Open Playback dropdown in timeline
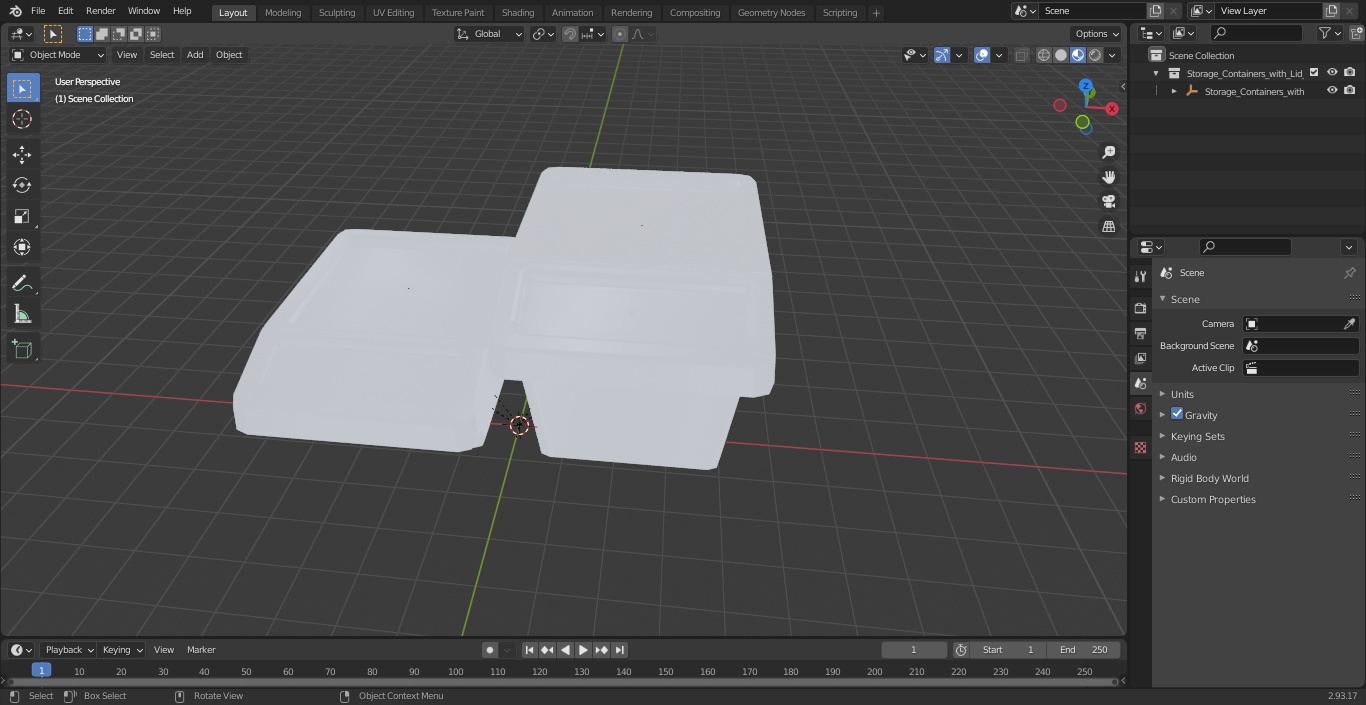The image size is (1366, 705). pos(69,650)
